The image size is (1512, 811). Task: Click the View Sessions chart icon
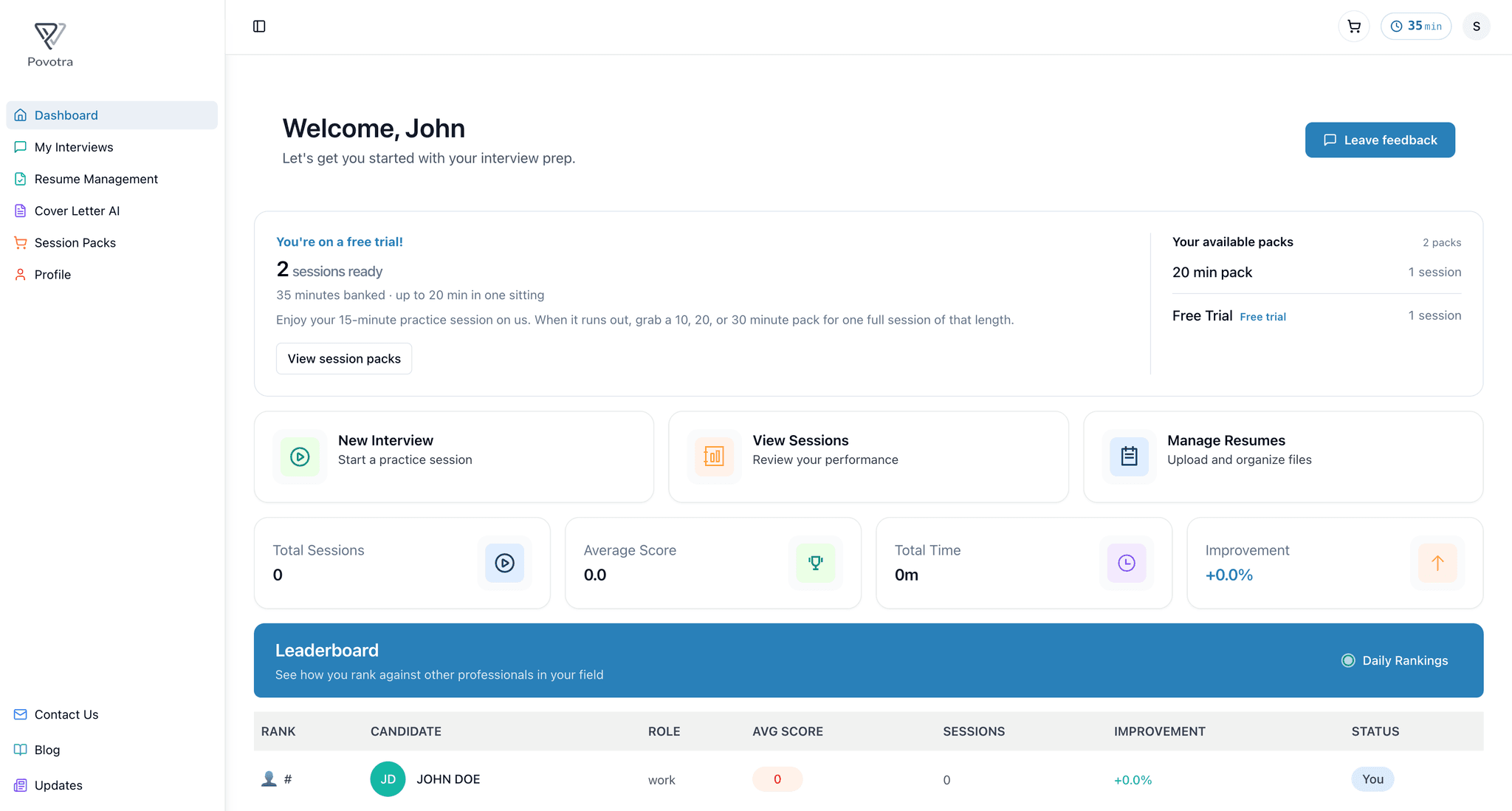tap(714, 456)
